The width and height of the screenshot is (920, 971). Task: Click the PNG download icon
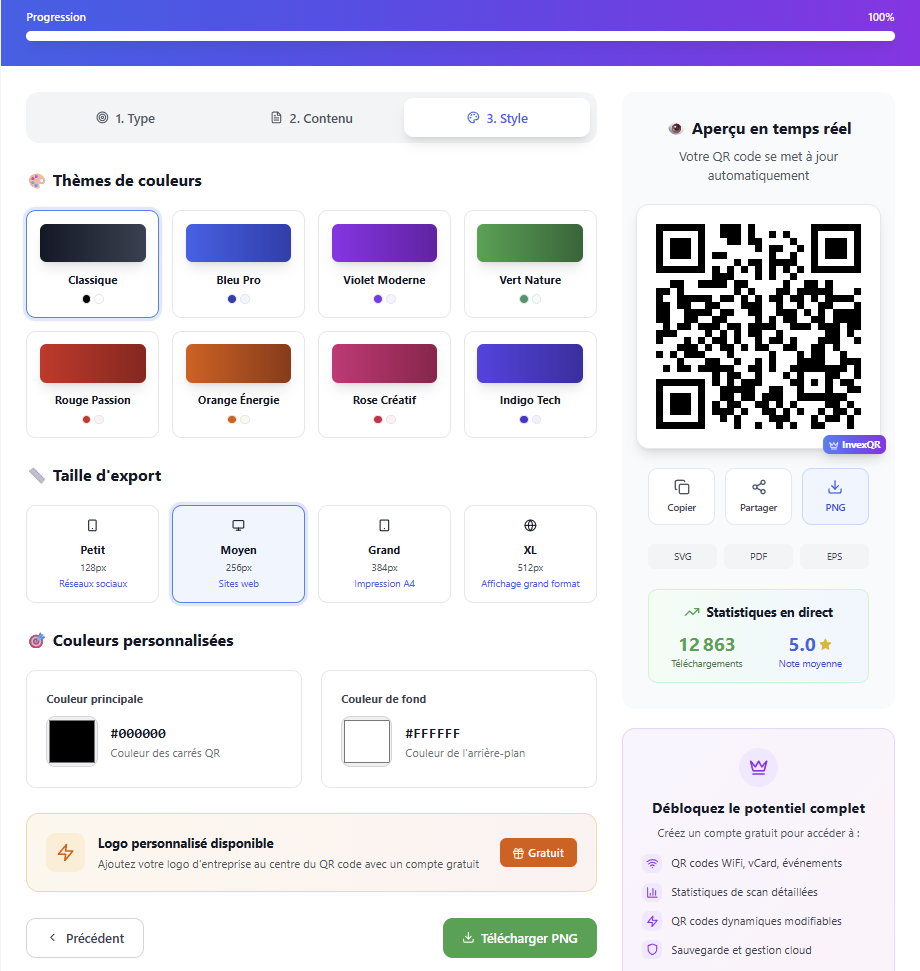[x=835, y=488]
